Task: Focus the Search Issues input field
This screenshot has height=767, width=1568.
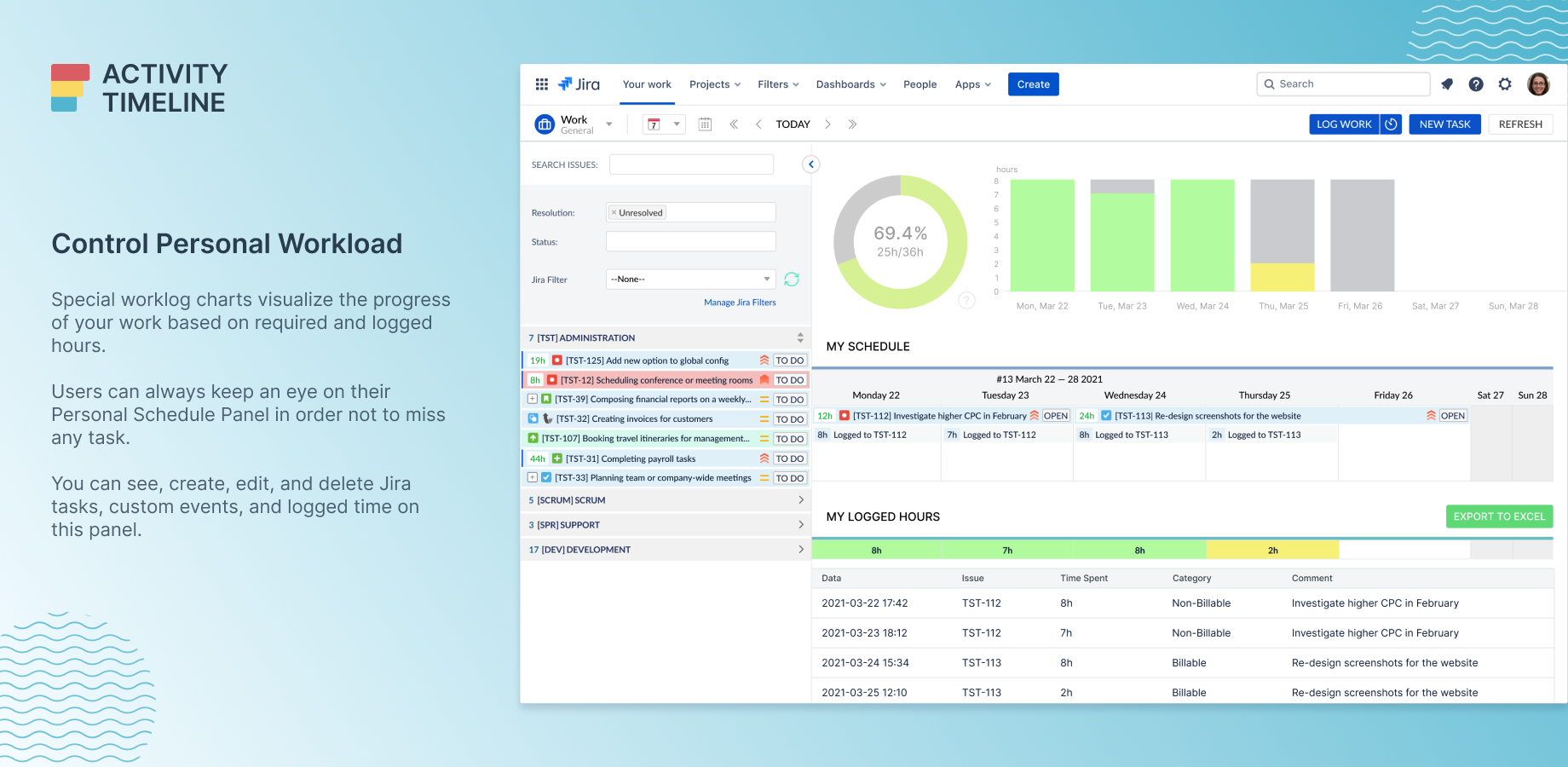Action: coord(691,164)
